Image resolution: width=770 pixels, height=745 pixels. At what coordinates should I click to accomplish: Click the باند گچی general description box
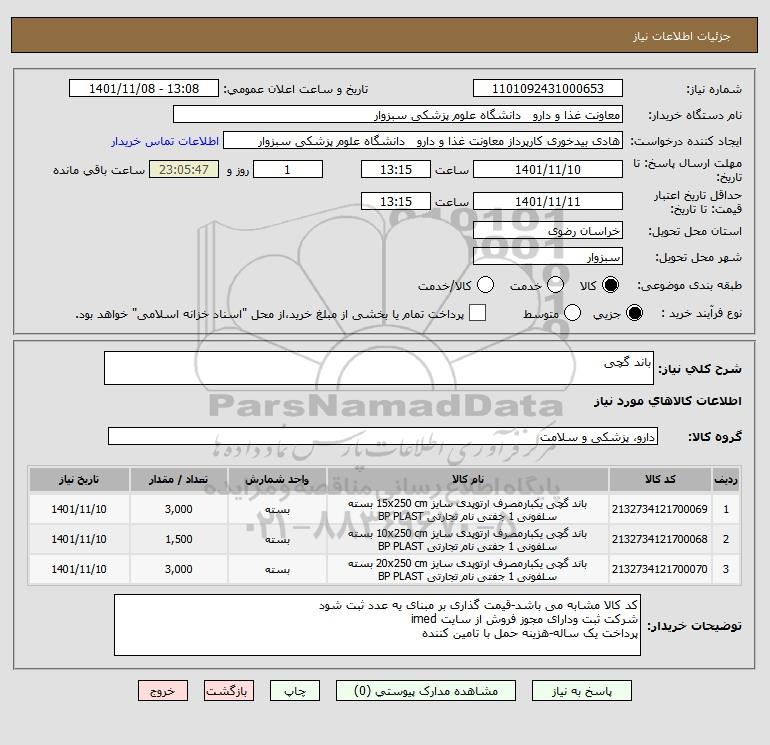[379, 368]
